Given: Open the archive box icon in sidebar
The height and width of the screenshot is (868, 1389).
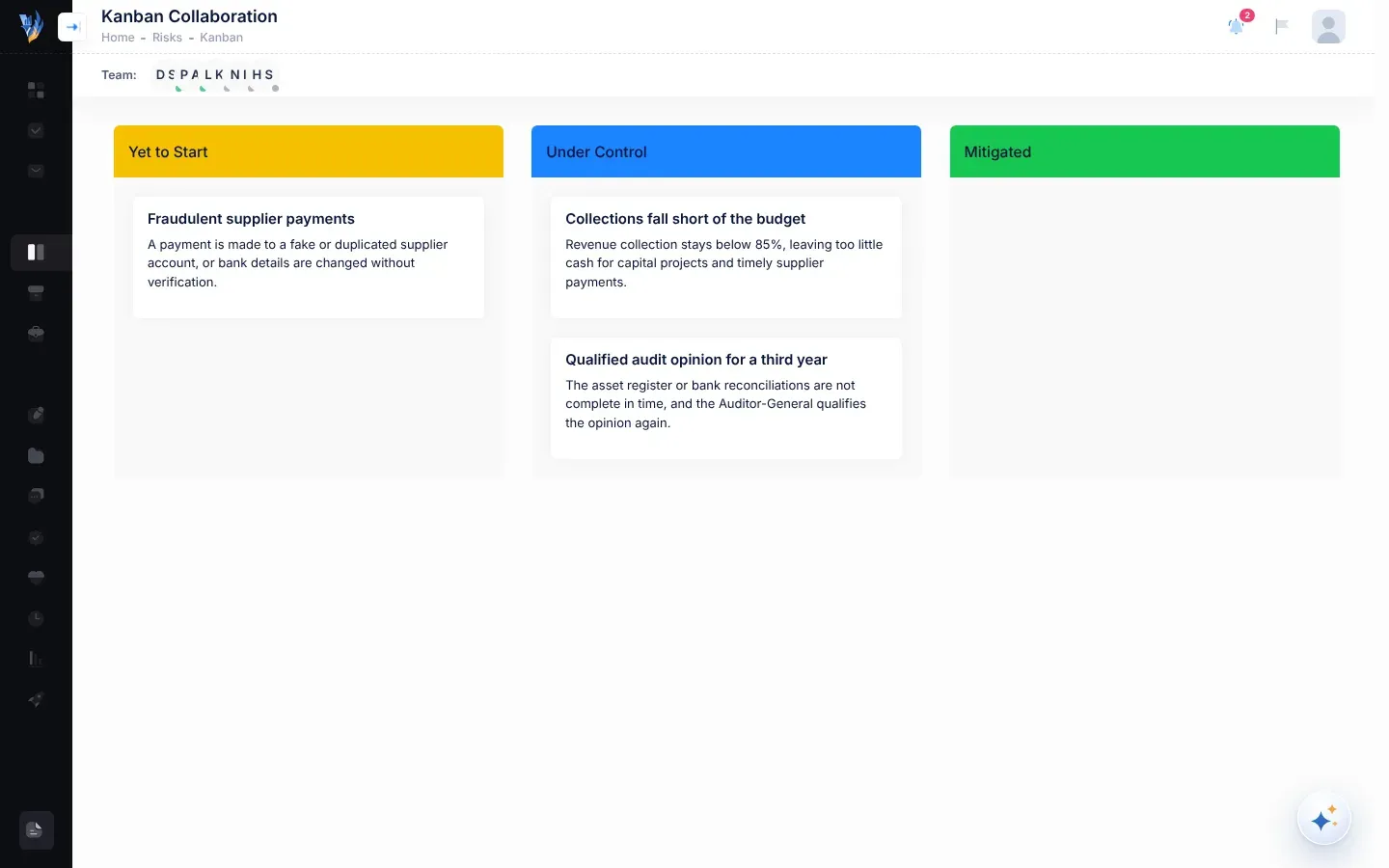Looking at the screenshot, I should pyautogui.click(x=36, y=293).
